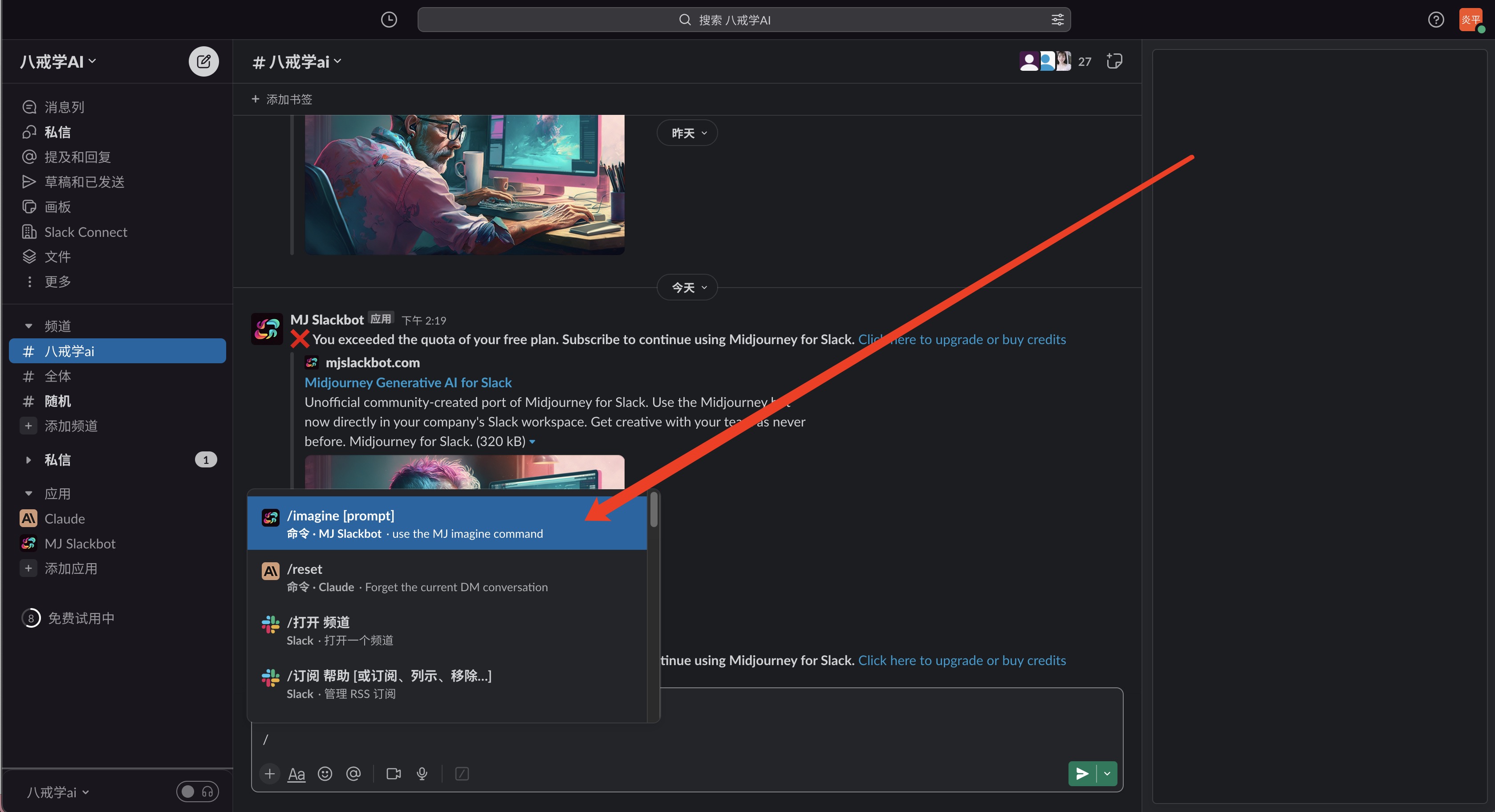This screenshot has width=1495, height=812.
Task: Click first upgrade or buy credits link
Action: coord(962,340)
